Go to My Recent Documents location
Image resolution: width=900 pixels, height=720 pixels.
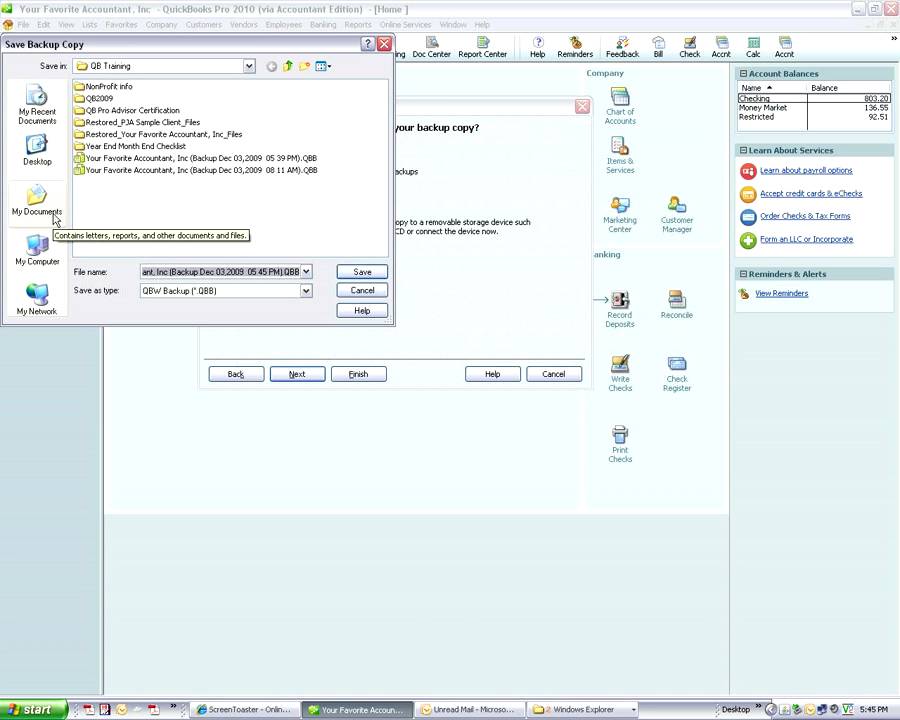pyautogui.click(x=37, y=104)
